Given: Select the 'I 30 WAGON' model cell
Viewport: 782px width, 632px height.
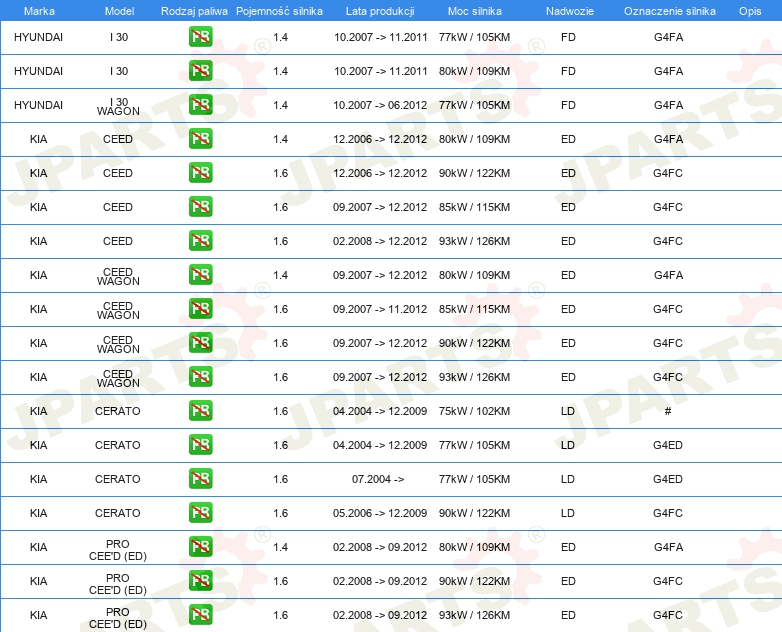Looking at the screenshot, I should (x=118, y=106).
